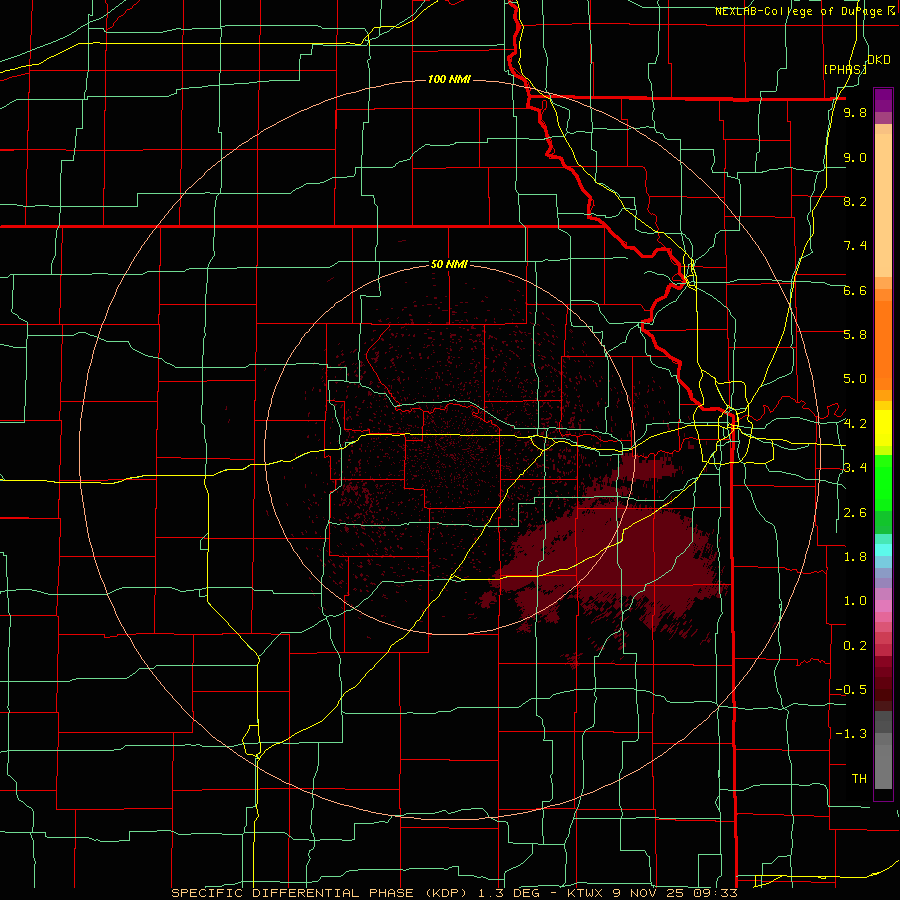Pick the cyan color bar segment
Screen dimensions: 900x900
tap(883, 549)
